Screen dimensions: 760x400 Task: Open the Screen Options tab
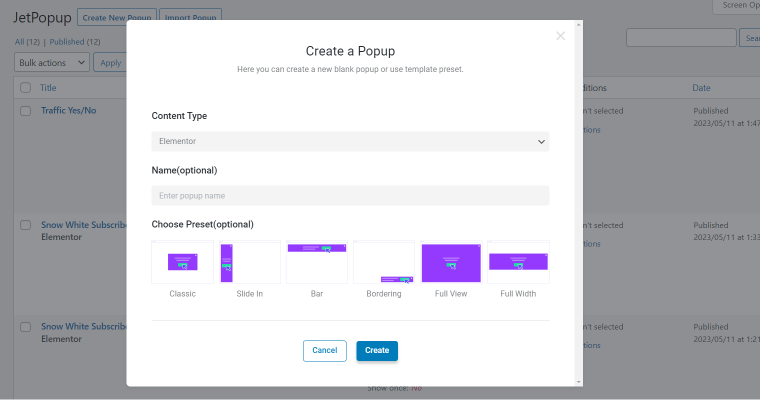click(x=738, y=6)
